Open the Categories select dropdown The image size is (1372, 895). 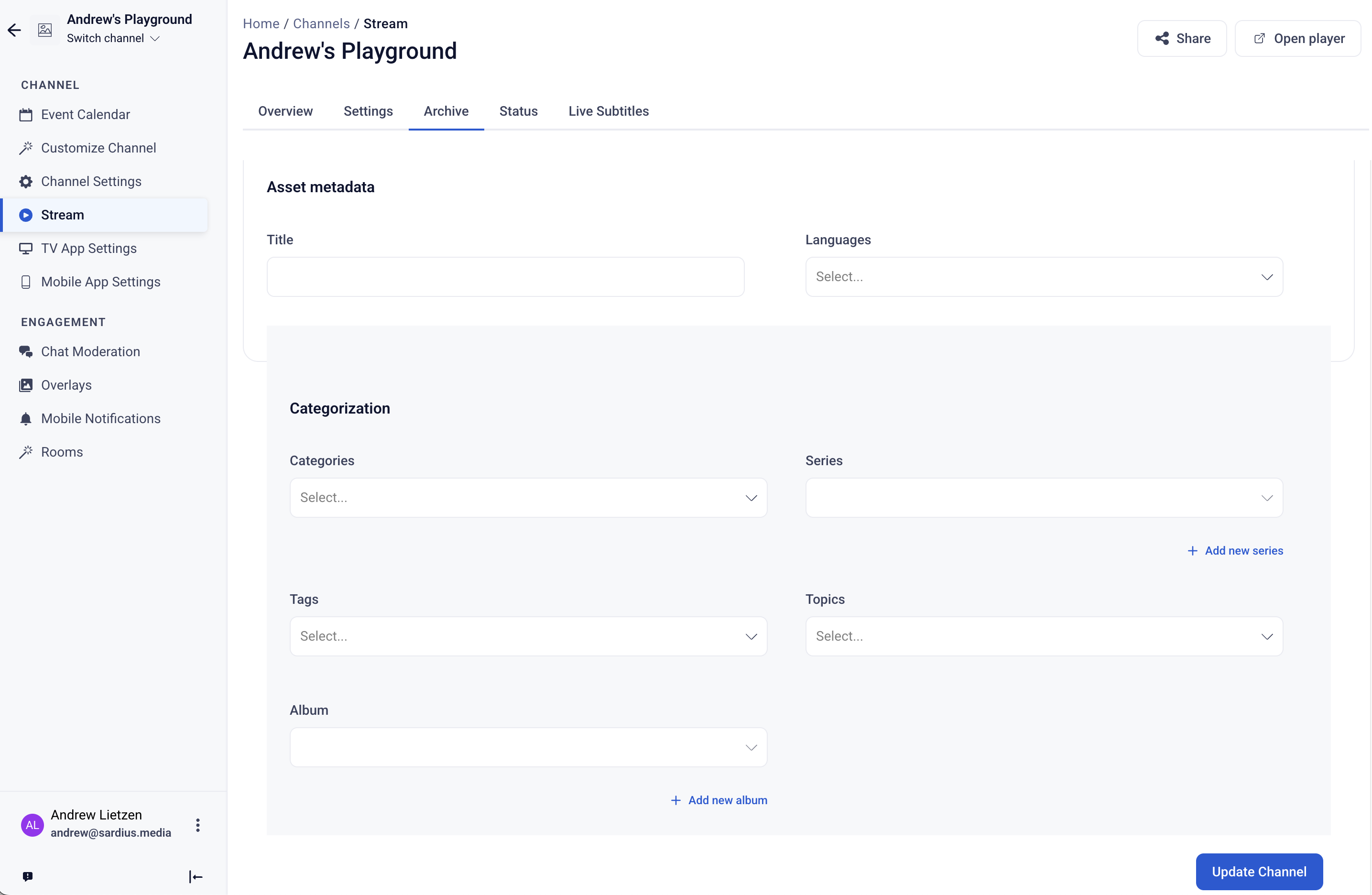coord(528,498)
